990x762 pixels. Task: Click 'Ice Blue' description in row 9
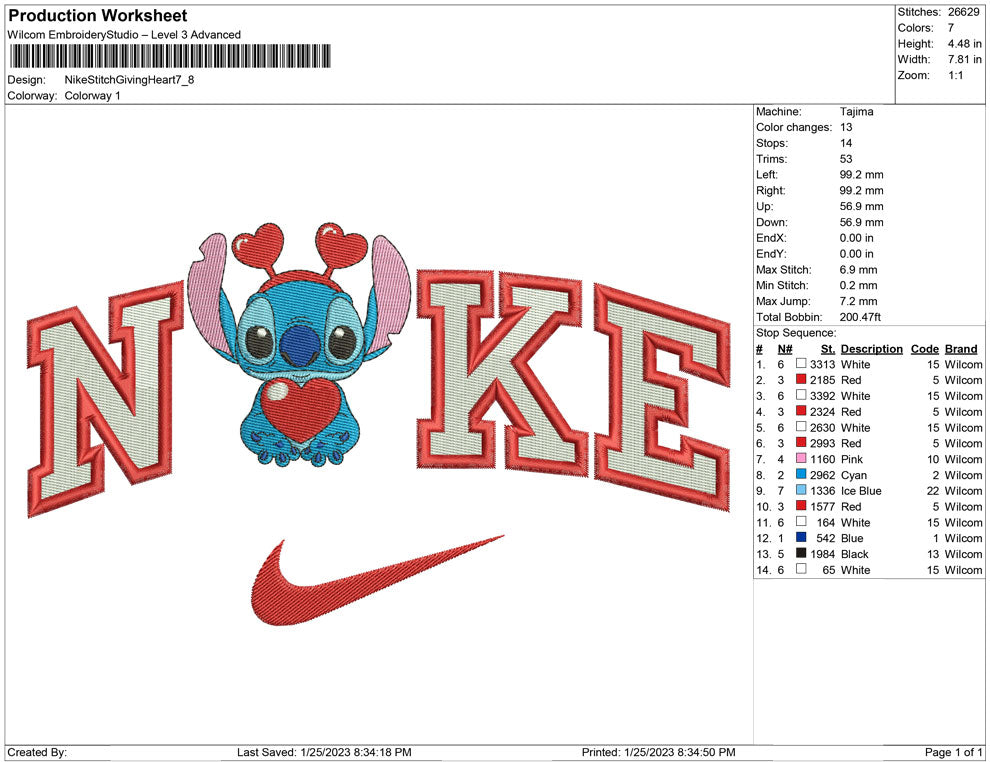[861, 491]
